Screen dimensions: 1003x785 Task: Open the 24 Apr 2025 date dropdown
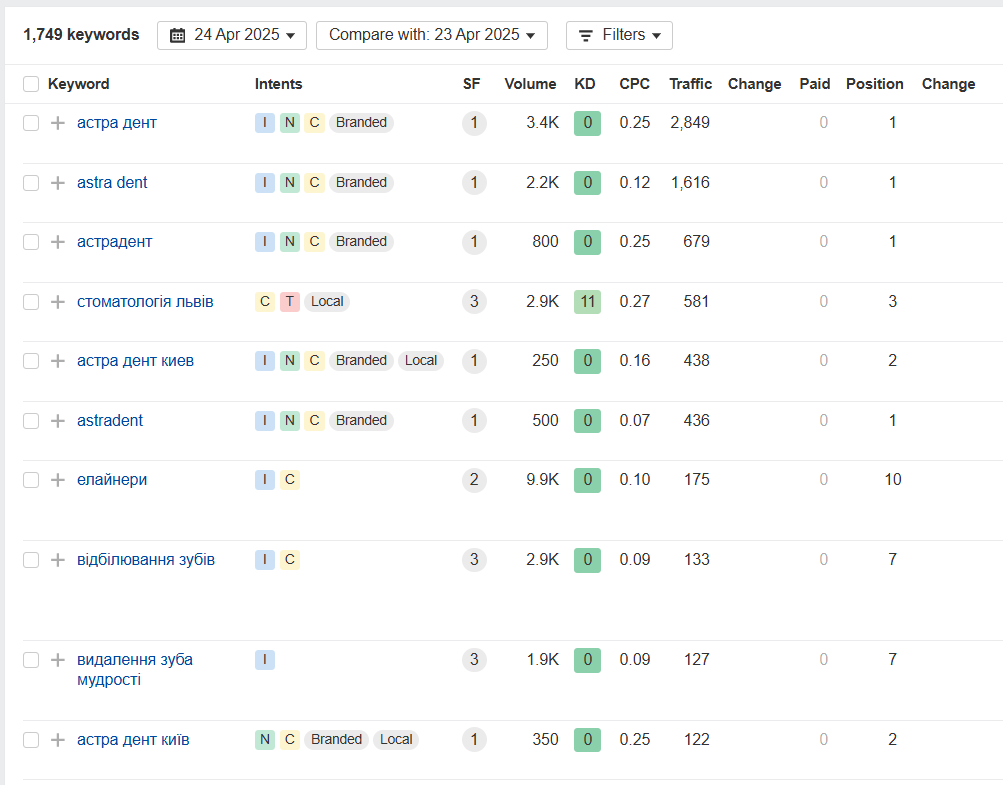(x=232, y=35)
